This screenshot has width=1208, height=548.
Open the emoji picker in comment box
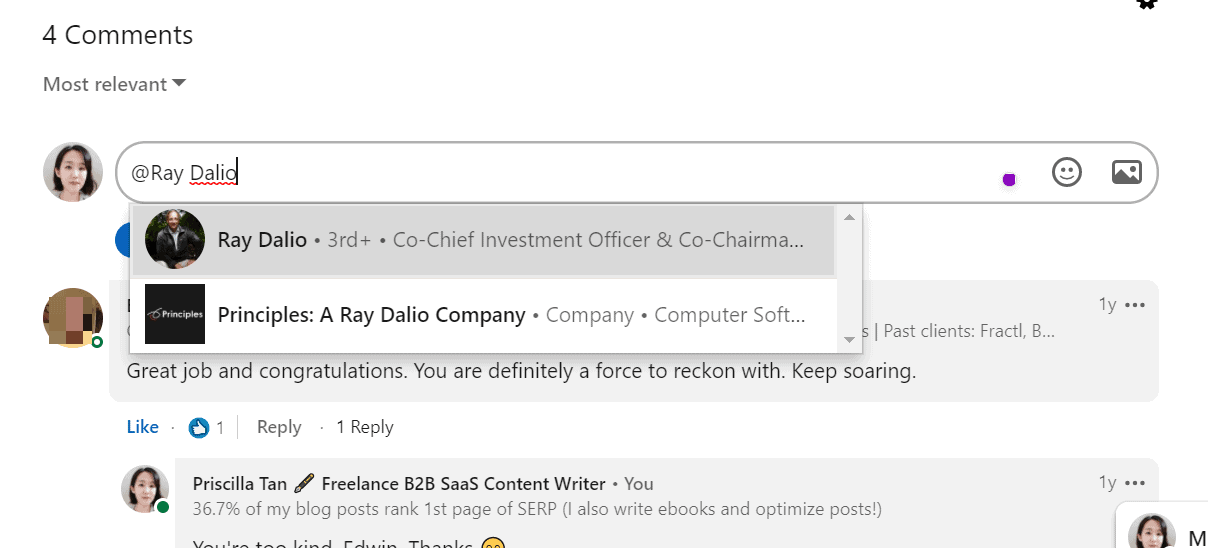click(1067, 172)
